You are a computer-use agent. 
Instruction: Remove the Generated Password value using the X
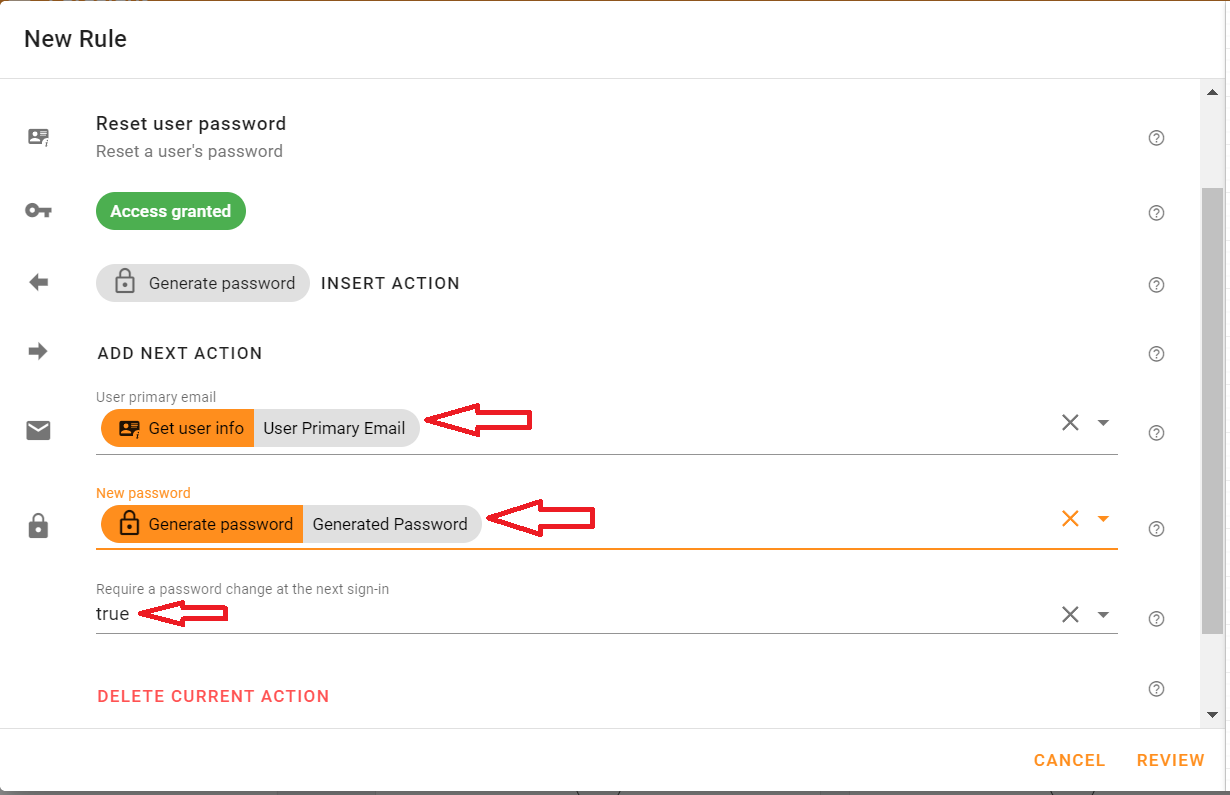click(x=1070, y=519)
